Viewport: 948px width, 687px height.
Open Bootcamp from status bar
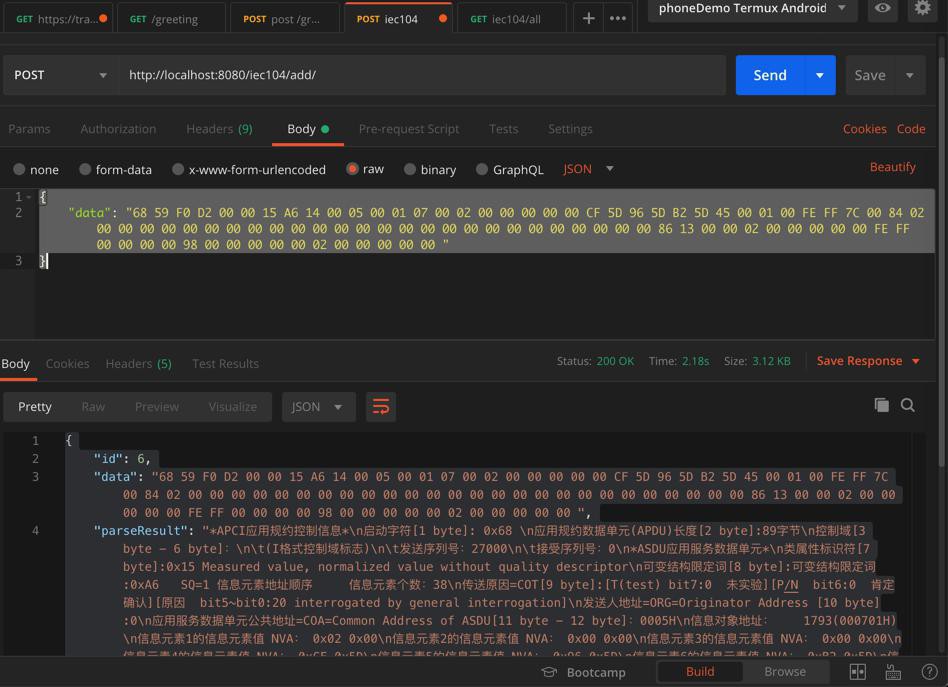[583, 672]
